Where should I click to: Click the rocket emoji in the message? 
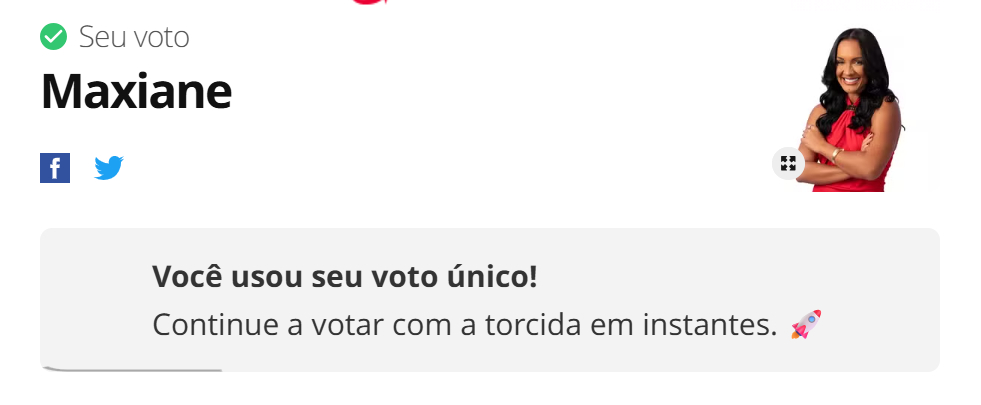(x=806, y=324)
